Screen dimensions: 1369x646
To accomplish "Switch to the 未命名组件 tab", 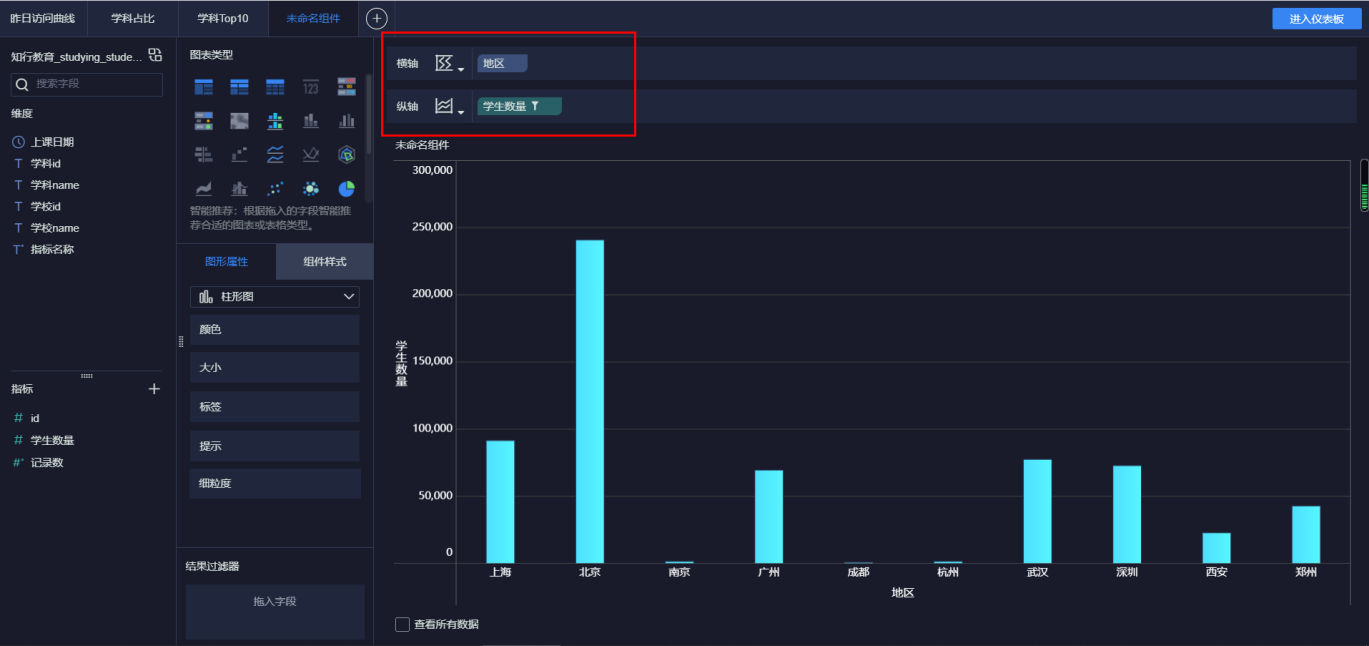I will [x=312, y=18].
